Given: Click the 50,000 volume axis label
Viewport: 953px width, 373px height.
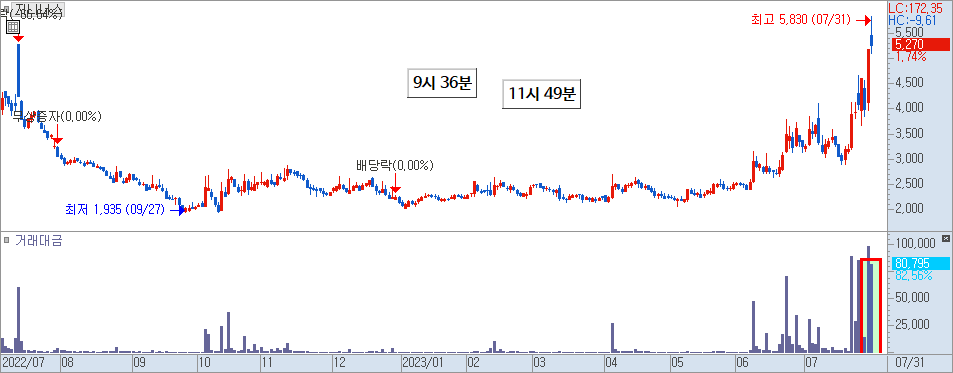Looking at the screenshot, I should (913, 298).
